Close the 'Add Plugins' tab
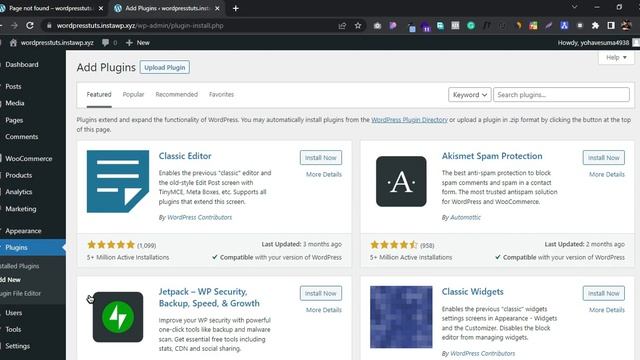This screenshot has height=360, width=640. point(217,8)
